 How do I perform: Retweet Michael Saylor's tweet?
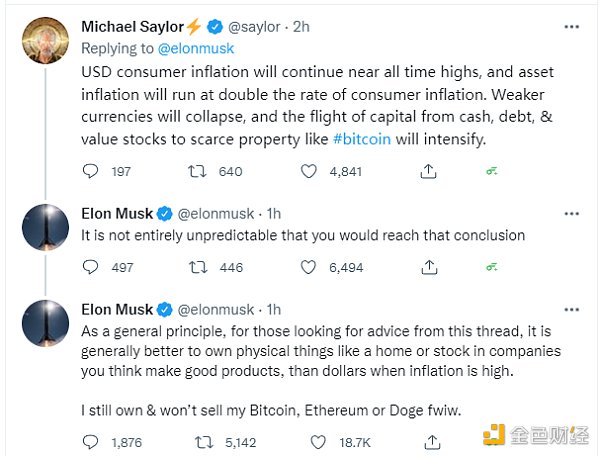(199, 171)
